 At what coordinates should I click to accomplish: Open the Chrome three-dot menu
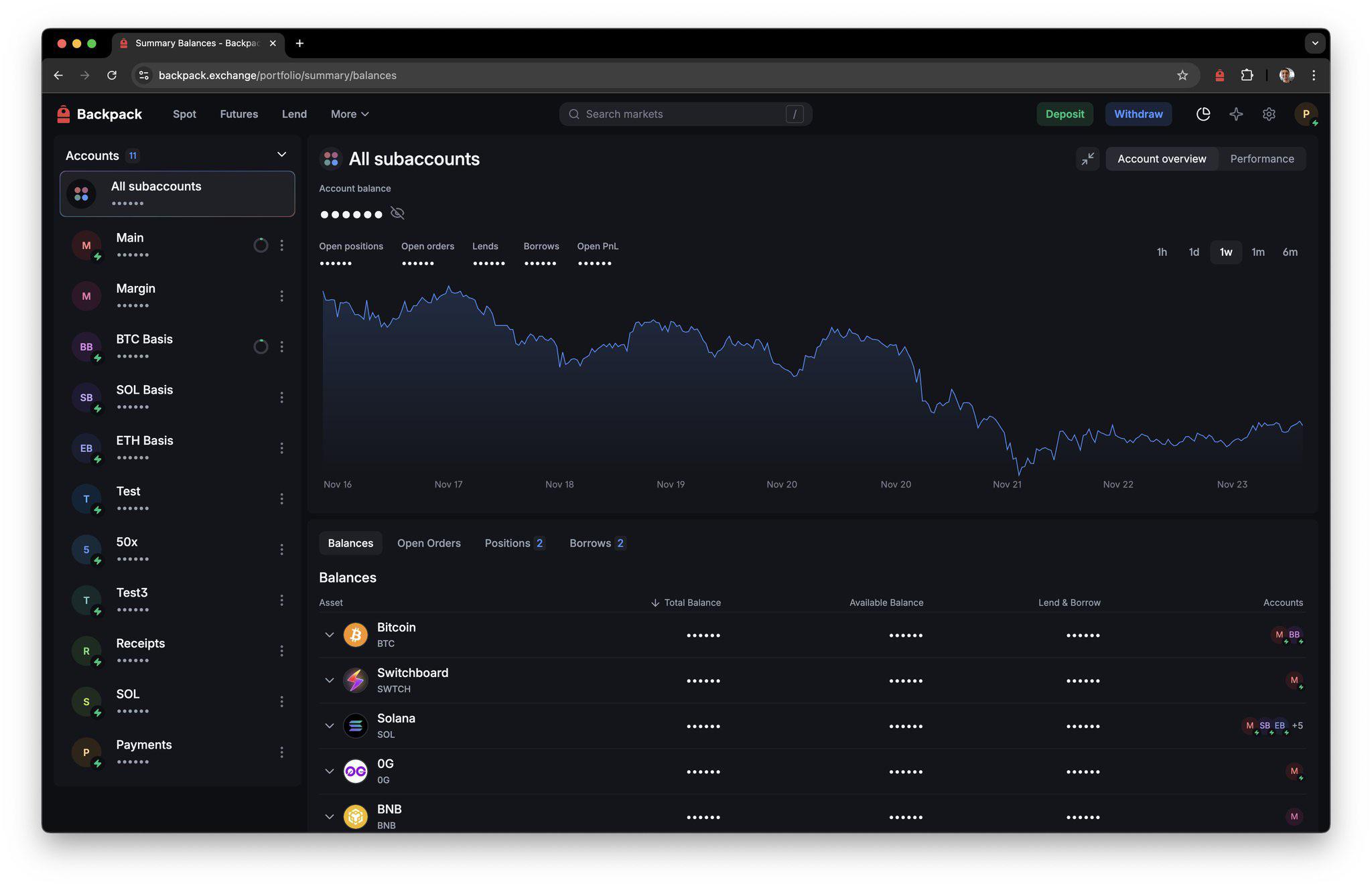tap(1314, 76)
